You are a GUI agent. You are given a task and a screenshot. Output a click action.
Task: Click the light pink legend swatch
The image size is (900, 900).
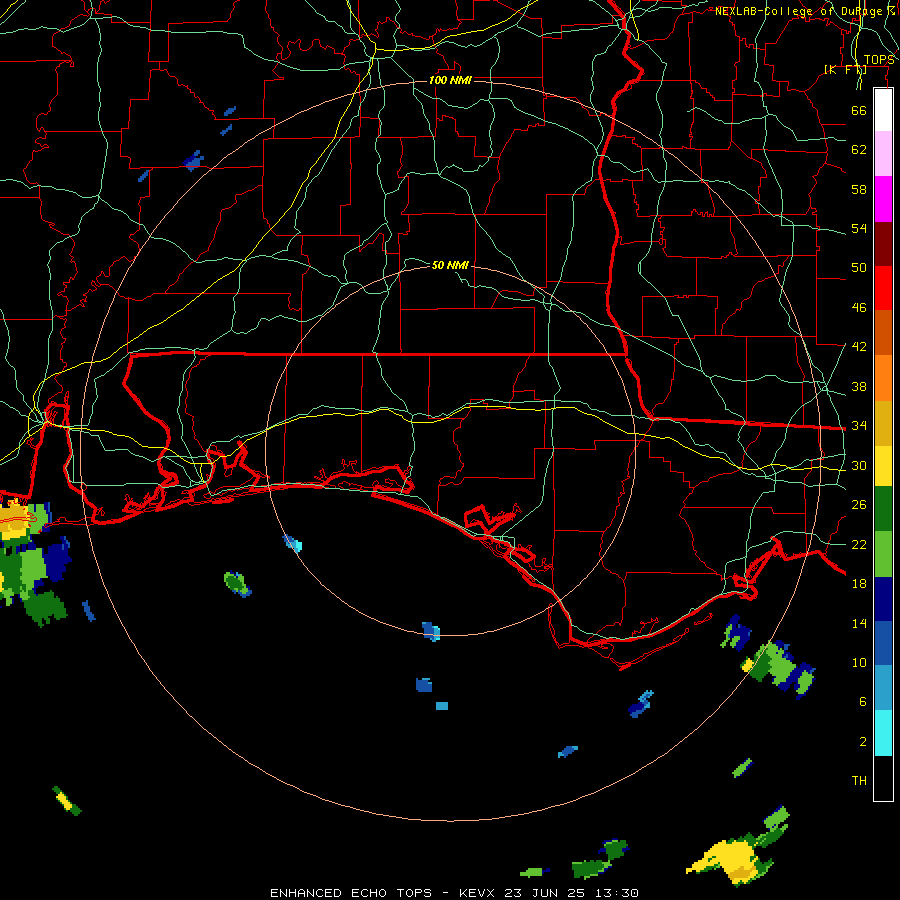[883, 153]
